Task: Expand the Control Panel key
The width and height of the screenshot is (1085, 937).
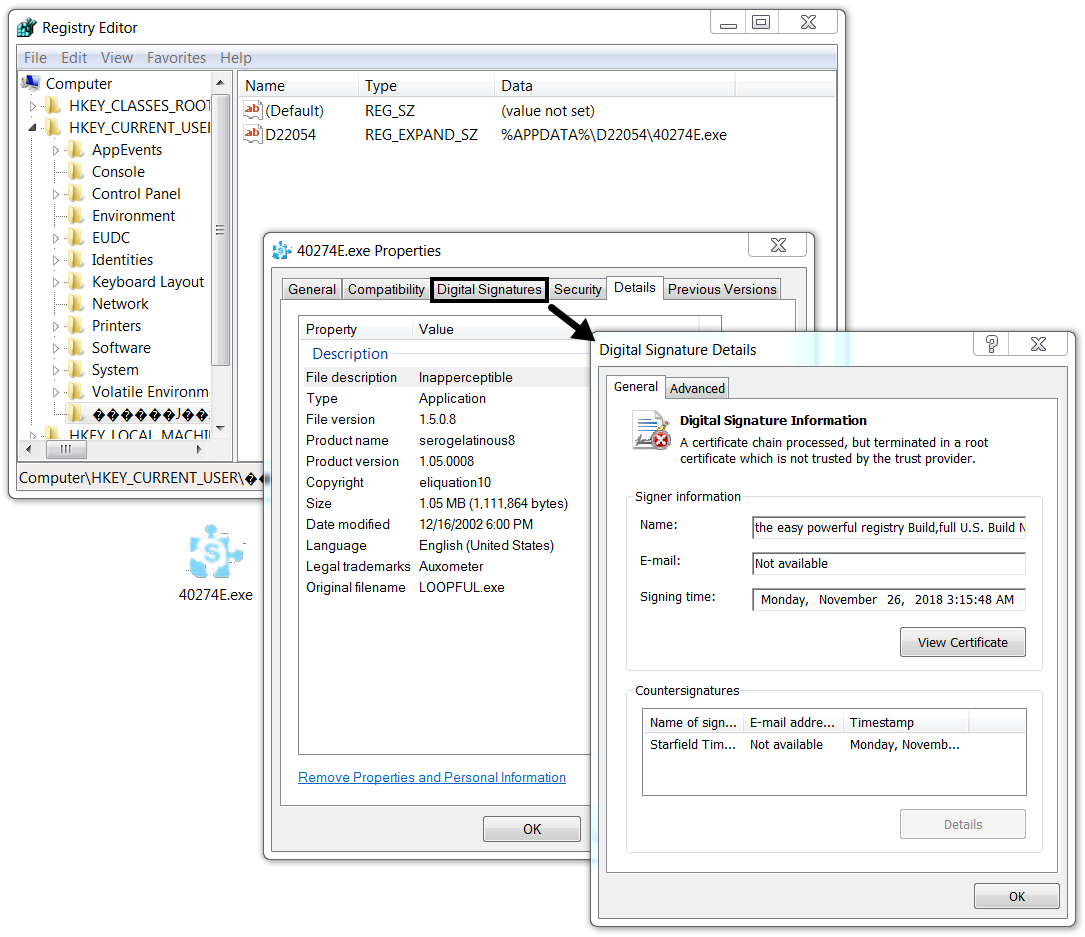Action: click(x=56, y=194)
